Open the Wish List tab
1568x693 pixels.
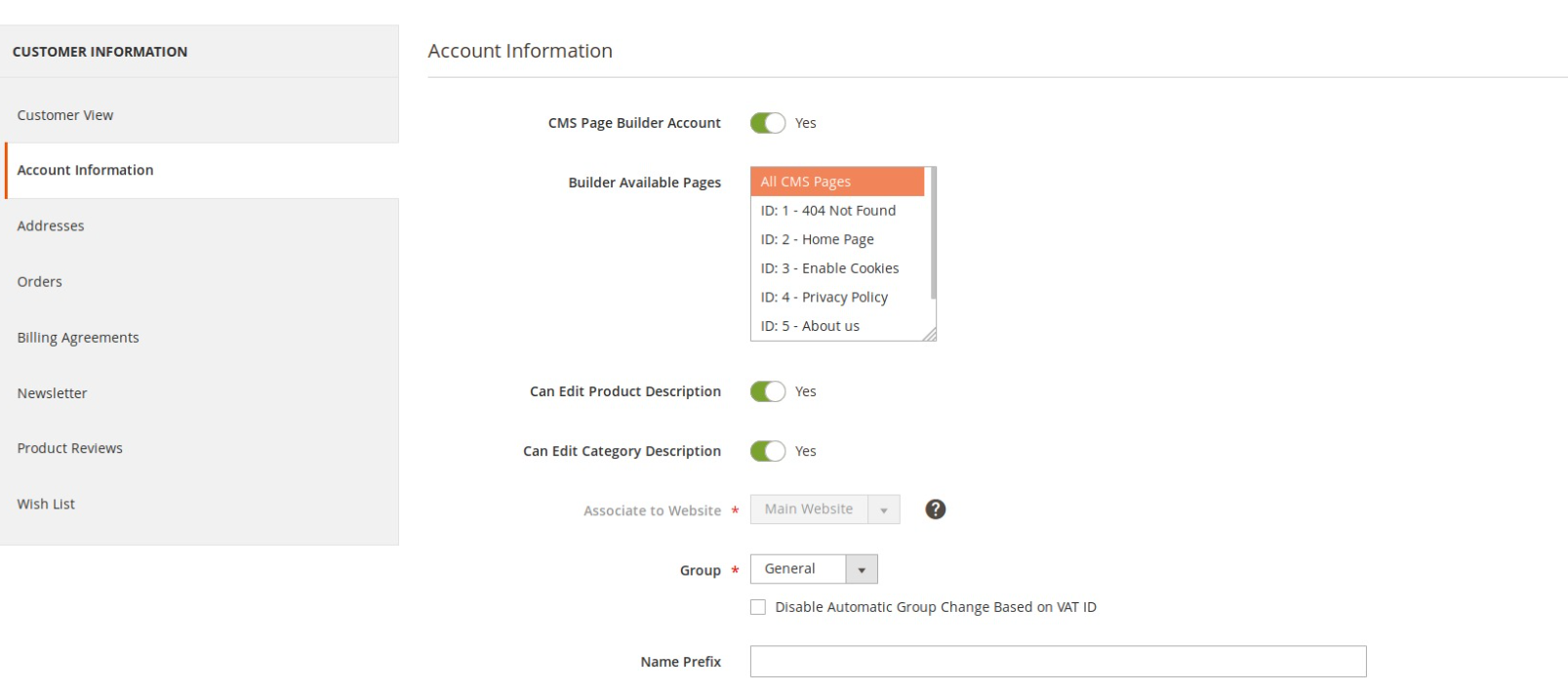[x=46, y=505]
